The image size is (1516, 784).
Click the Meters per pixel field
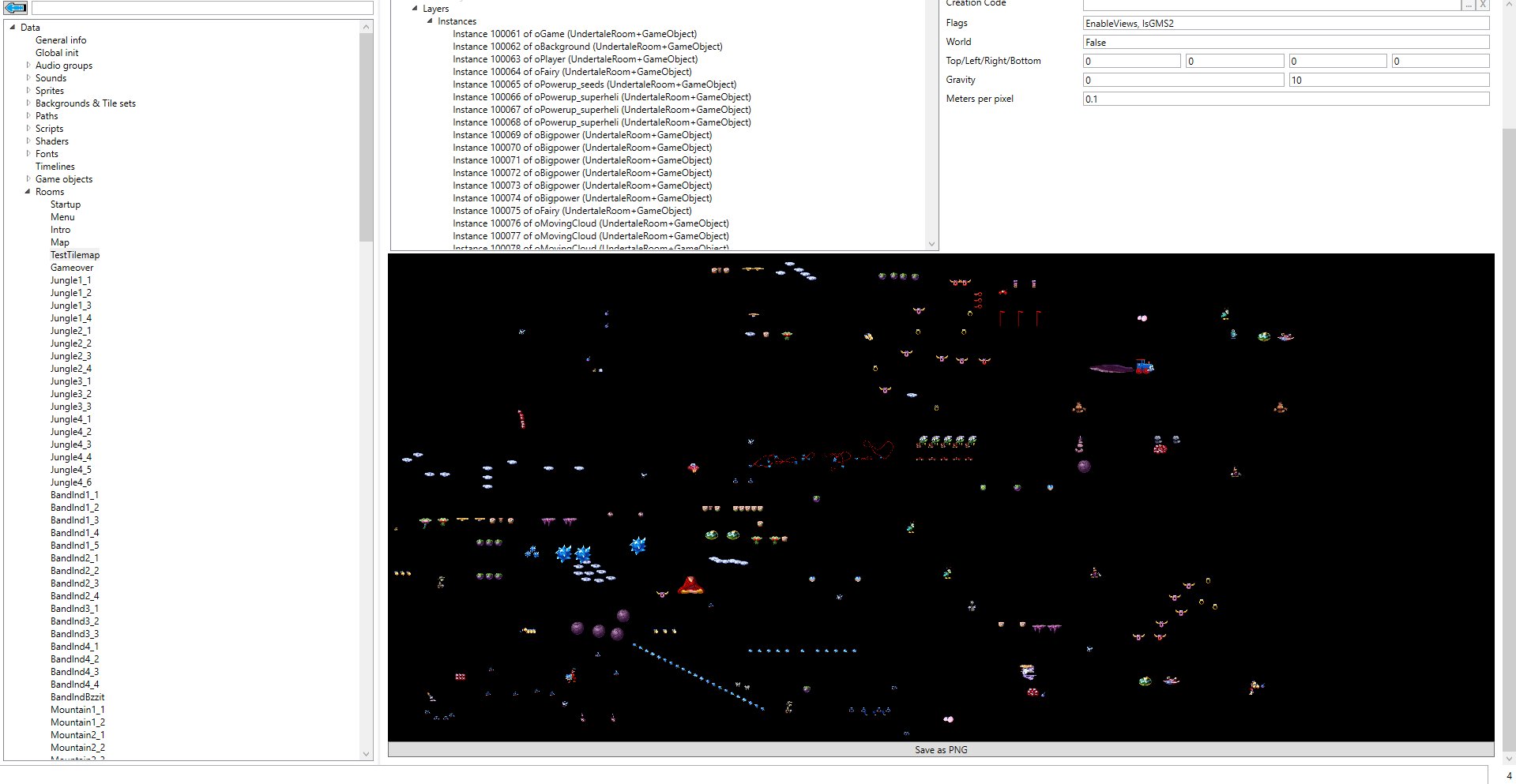[x=1285, y=99]
